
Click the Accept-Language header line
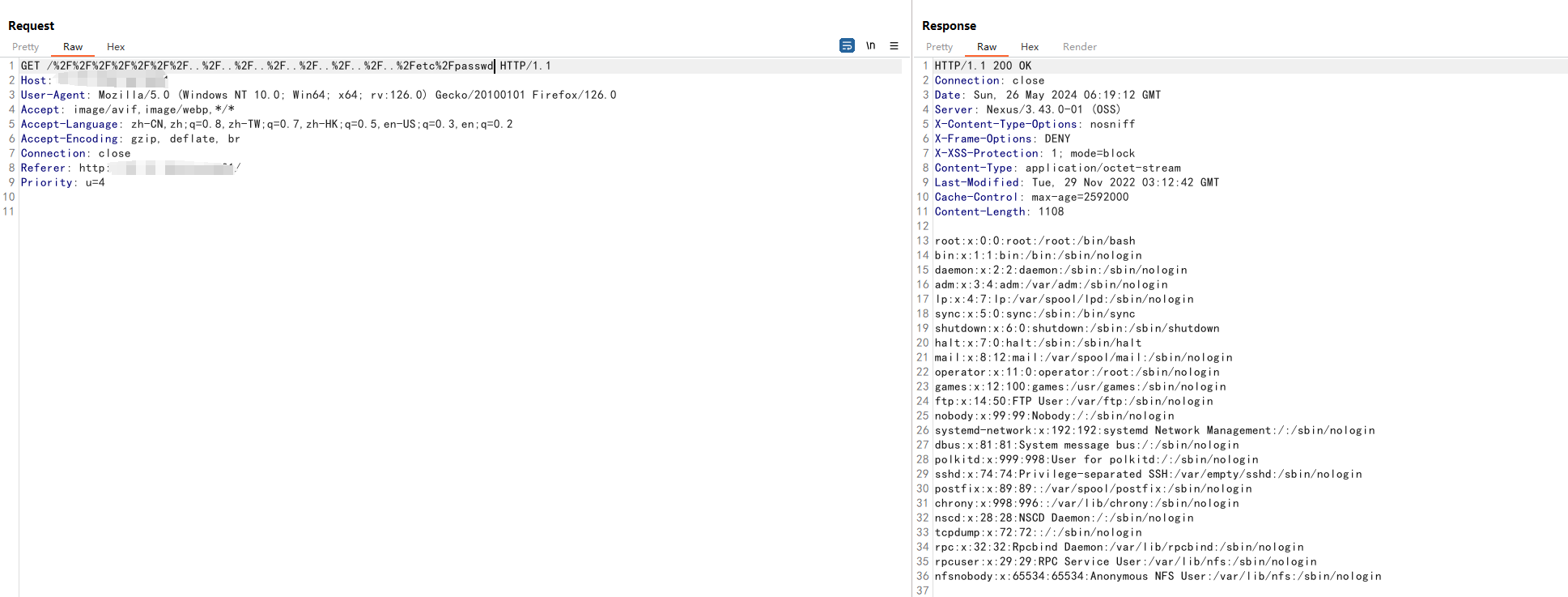[x=266, y=124]
